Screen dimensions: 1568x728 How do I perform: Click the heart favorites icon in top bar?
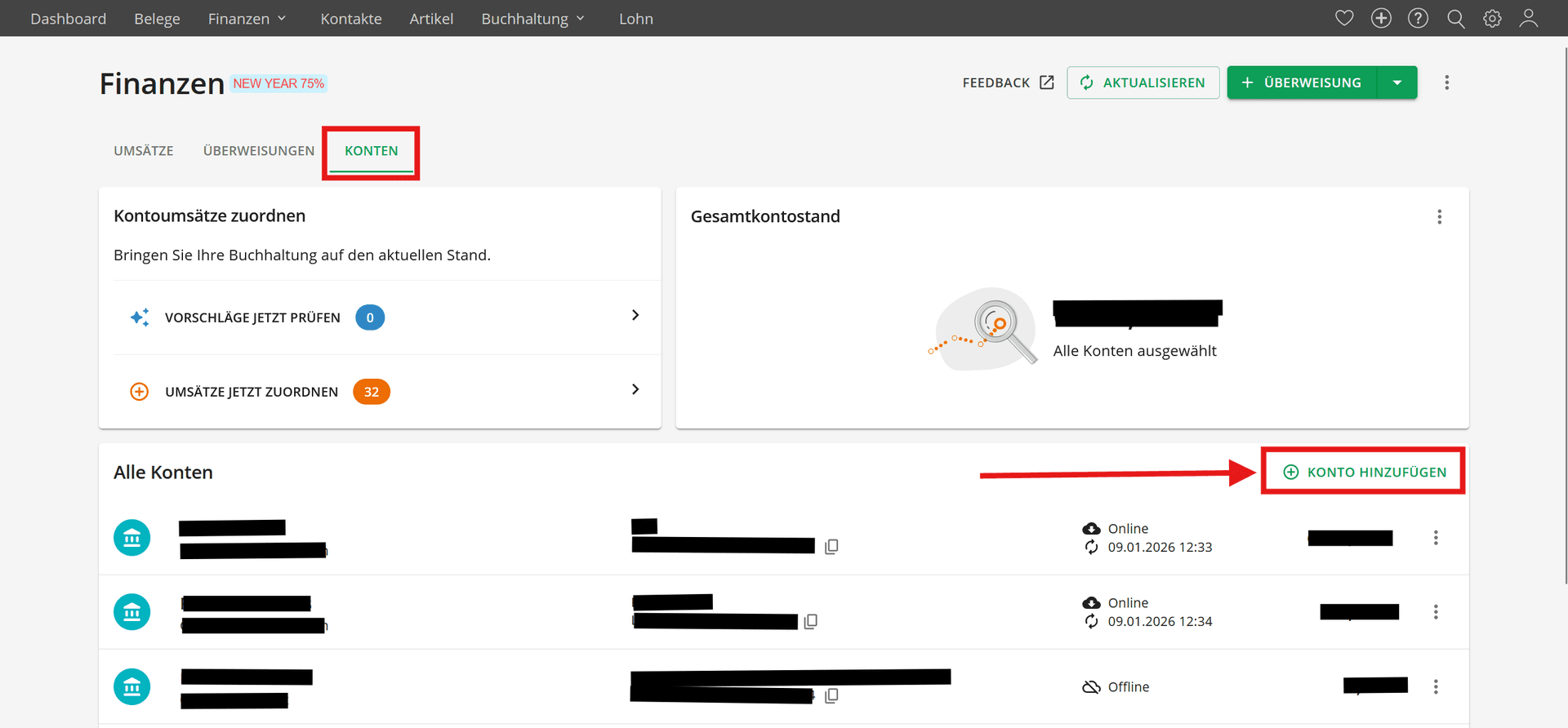pyautogui.click(x=1344, y=18)
